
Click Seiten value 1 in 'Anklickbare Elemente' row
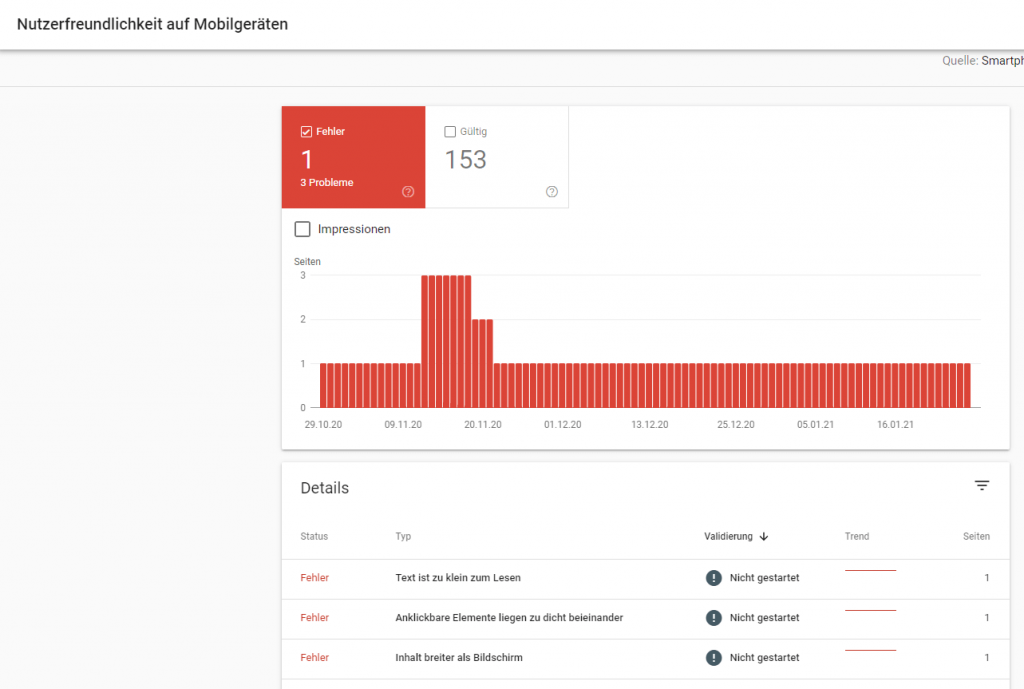[x=987, y=617]
